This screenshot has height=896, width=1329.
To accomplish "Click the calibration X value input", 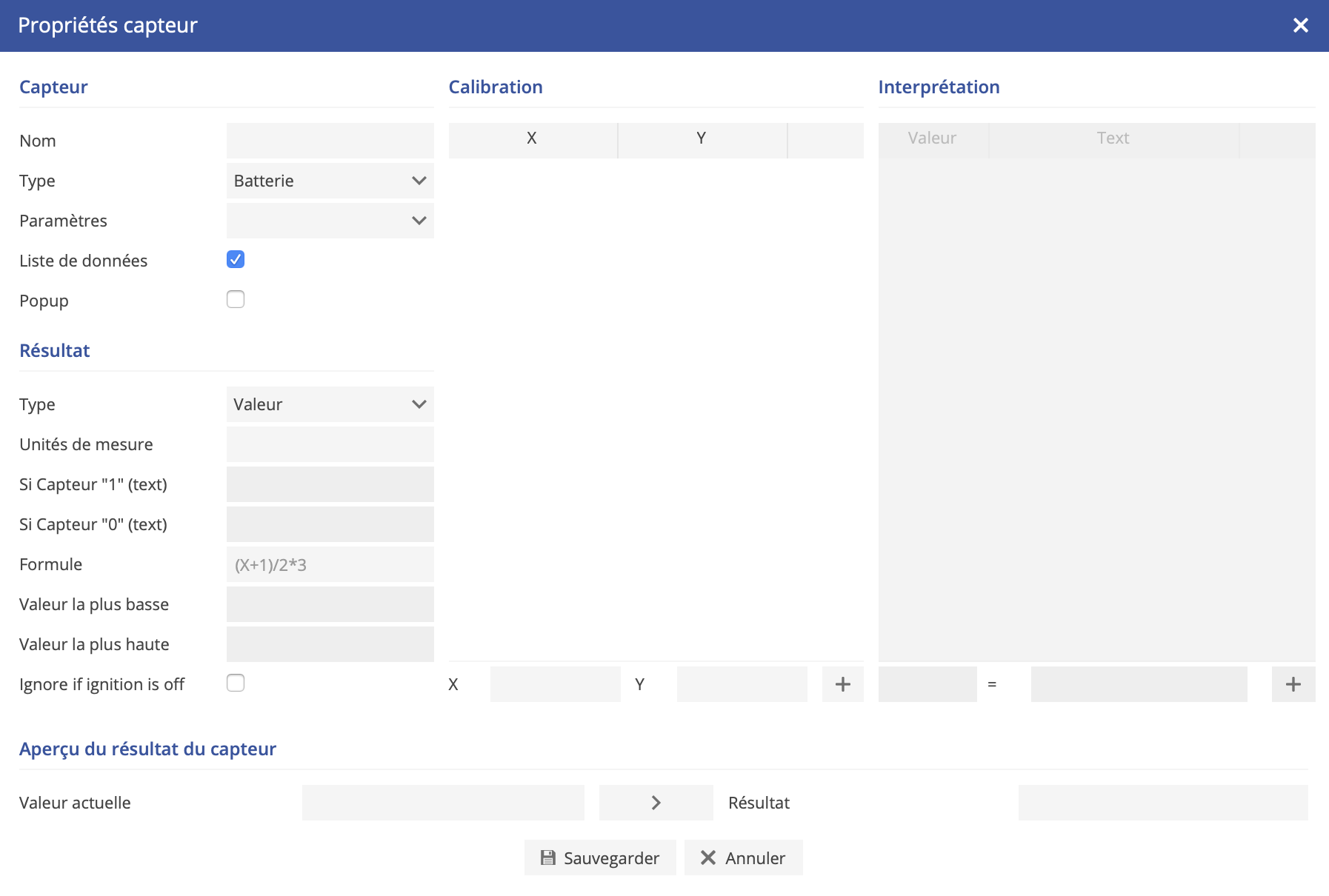I will point(555,684).
